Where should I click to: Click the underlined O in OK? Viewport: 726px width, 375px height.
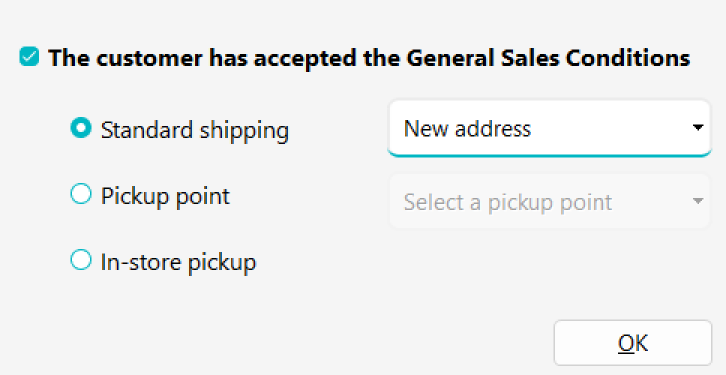coord(626,343)
